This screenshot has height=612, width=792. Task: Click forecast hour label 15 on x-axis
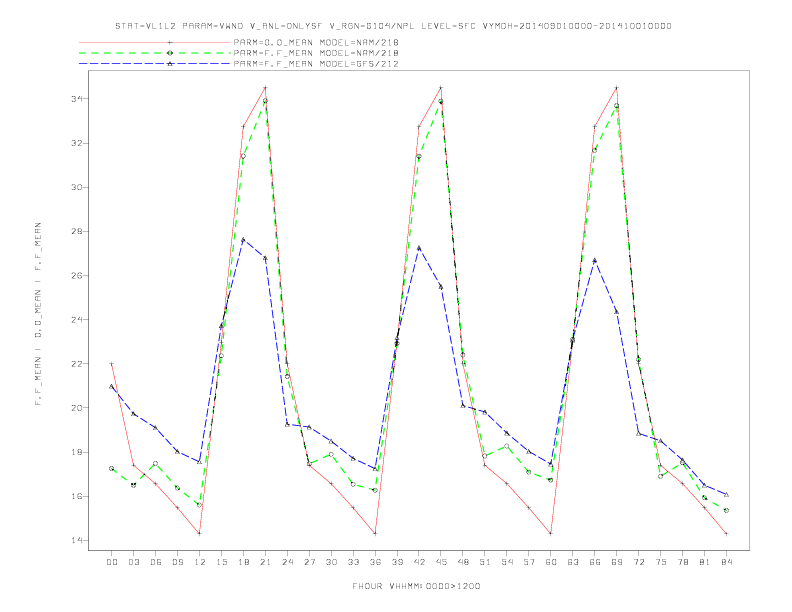[221, 562]
